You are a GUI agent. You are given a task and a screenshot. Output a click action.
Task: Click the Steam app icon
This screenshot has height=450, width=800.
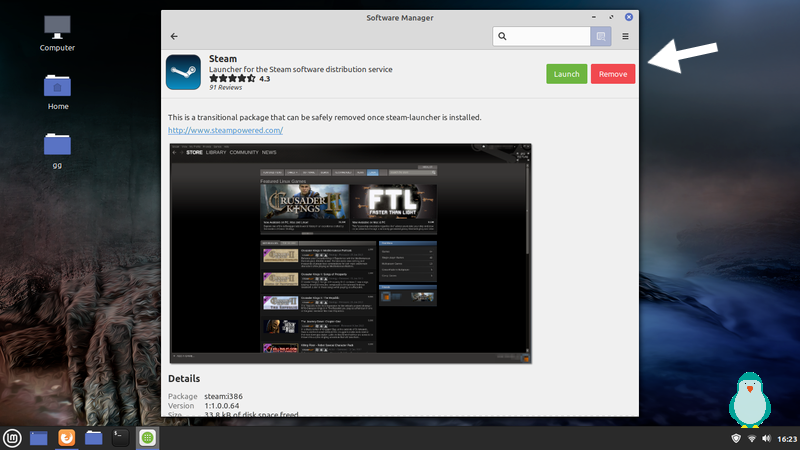[x=183, y=72]
